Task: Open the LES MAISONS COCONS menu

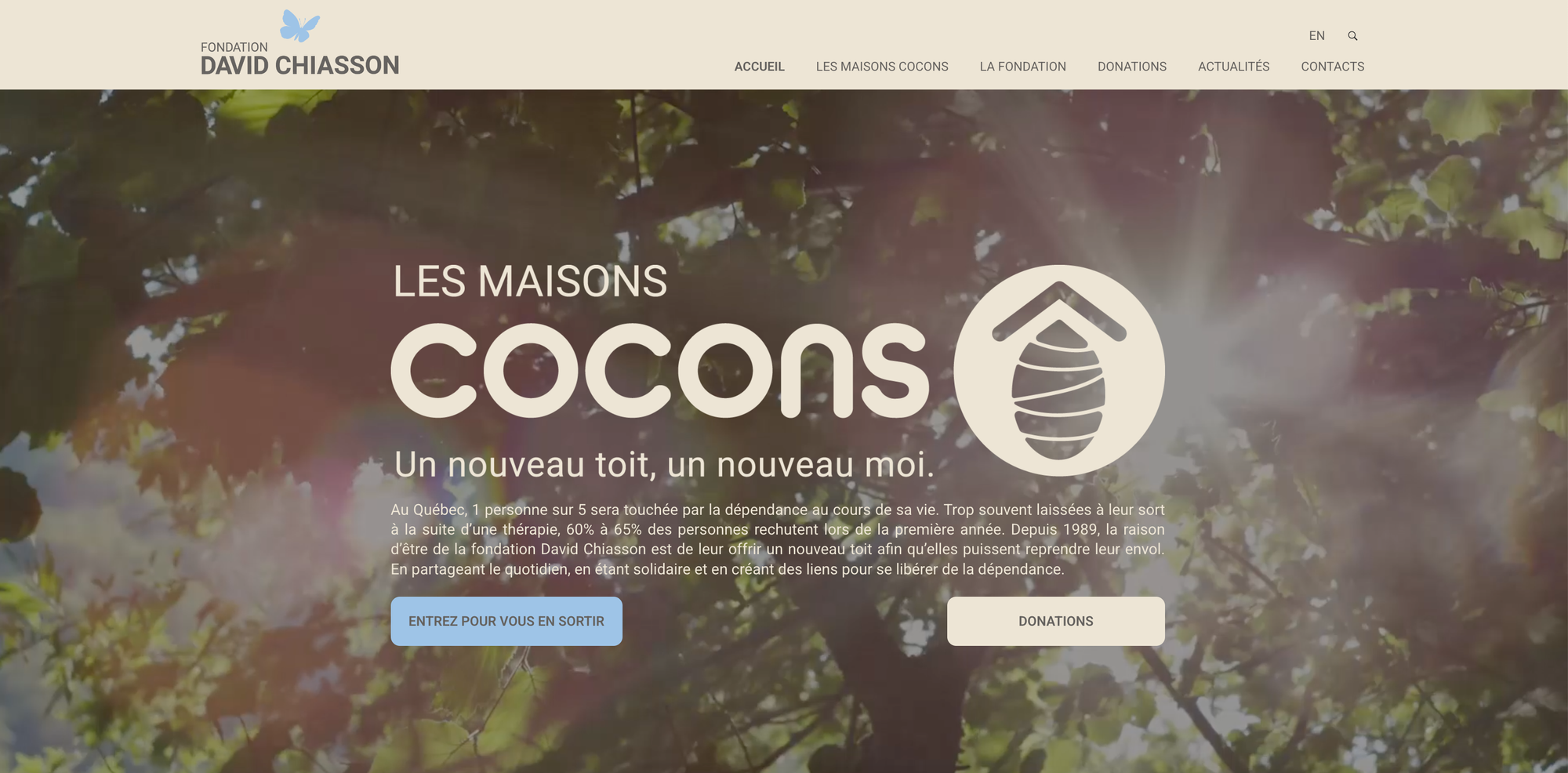Action: click(x=882, y=67)
